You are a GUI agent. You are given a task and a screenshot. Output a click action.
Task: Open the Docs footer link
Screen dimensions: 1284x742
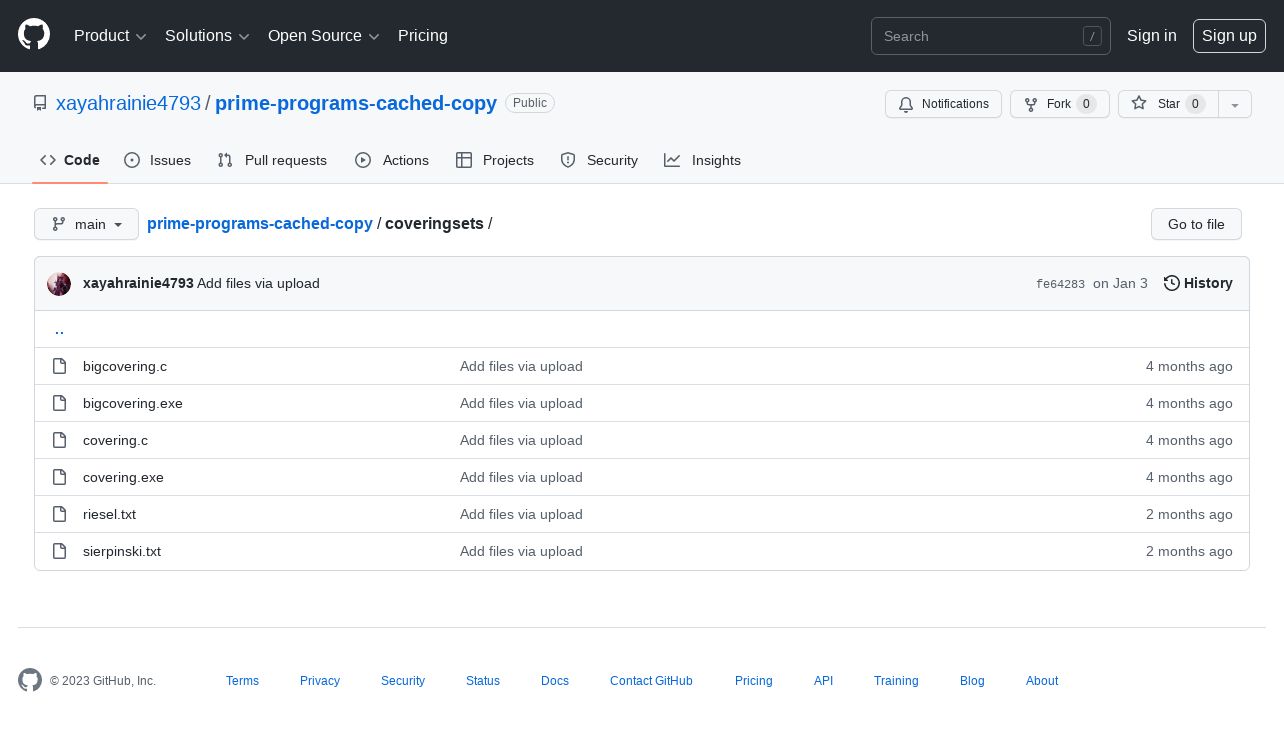[x=555, y=681]
